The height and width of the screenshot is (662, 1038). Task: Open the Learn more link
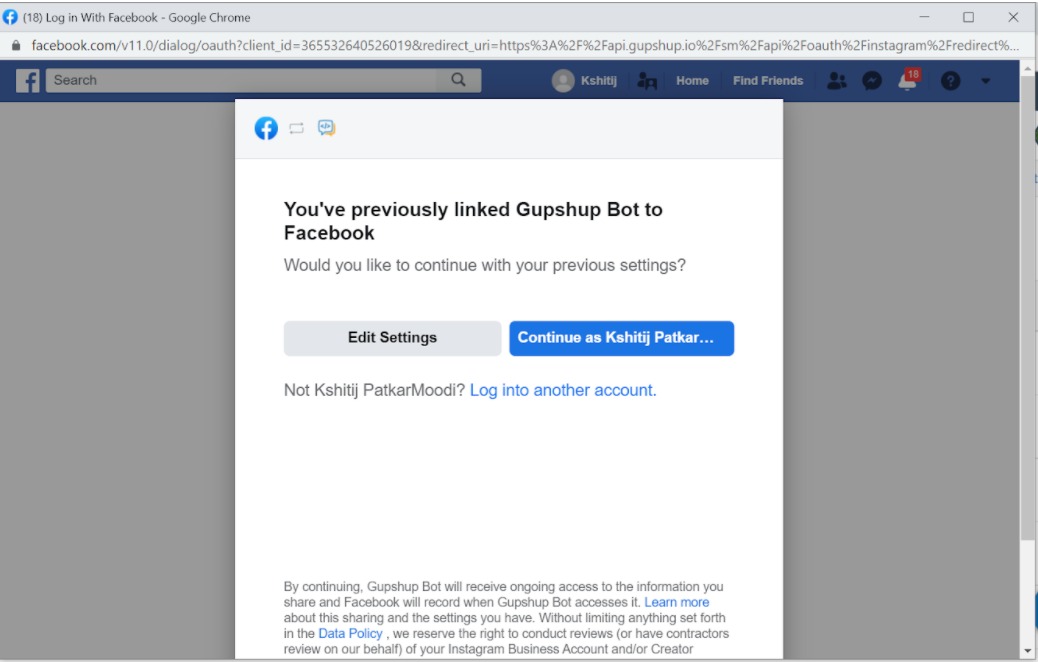point(677,602)
